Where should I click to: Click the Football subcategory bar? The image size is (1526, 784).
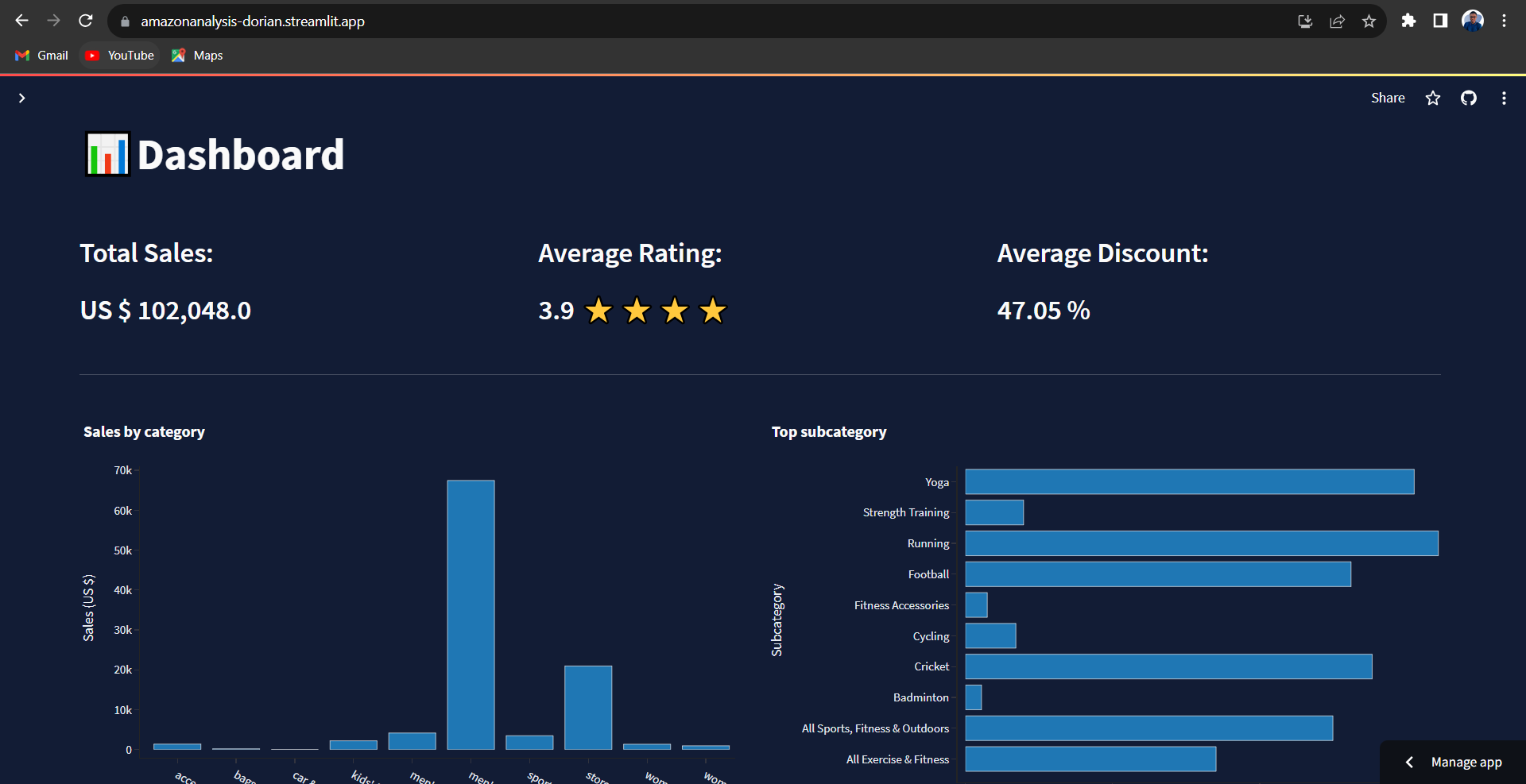point(1158,574)
